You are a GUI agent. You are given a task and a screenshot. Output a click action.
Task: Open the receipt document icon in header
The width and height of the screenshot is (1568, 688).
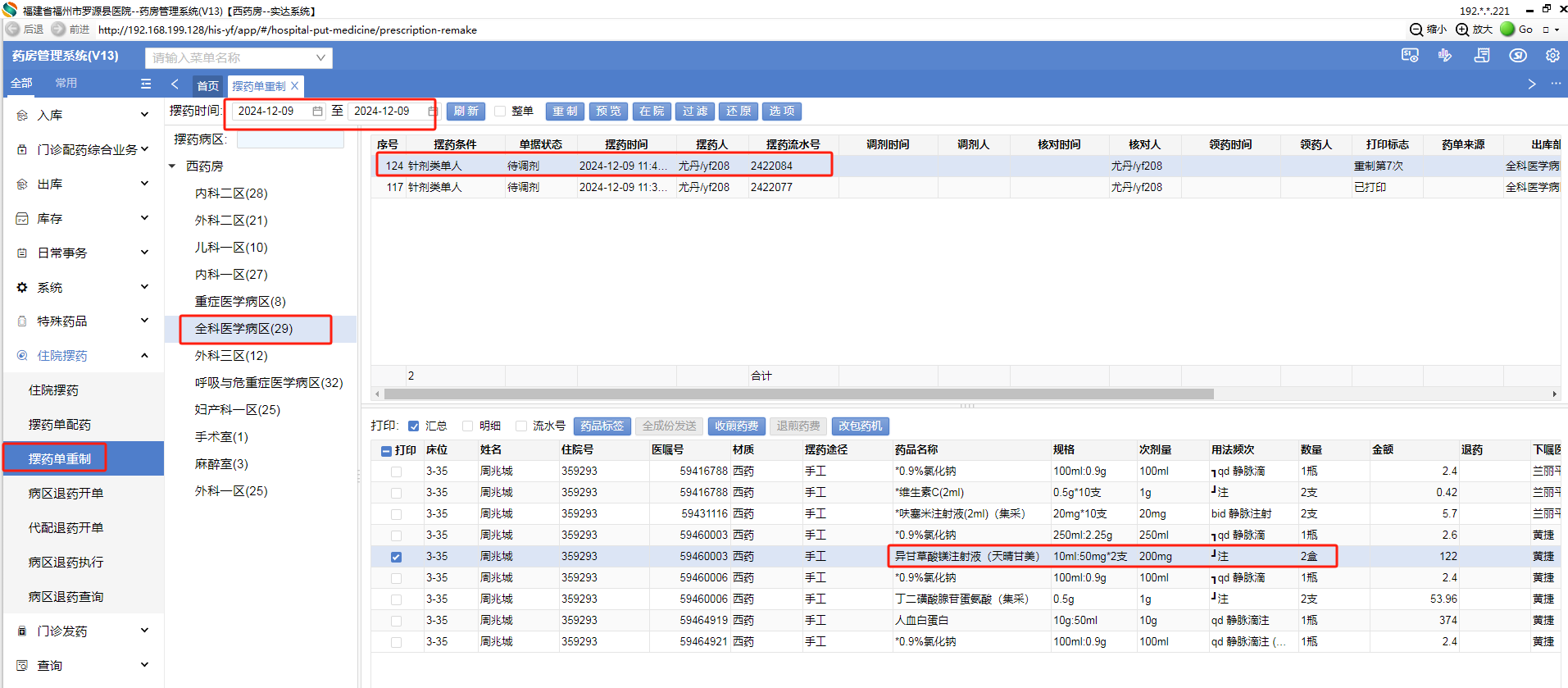pyautogui.click(x=1482, y=56)
